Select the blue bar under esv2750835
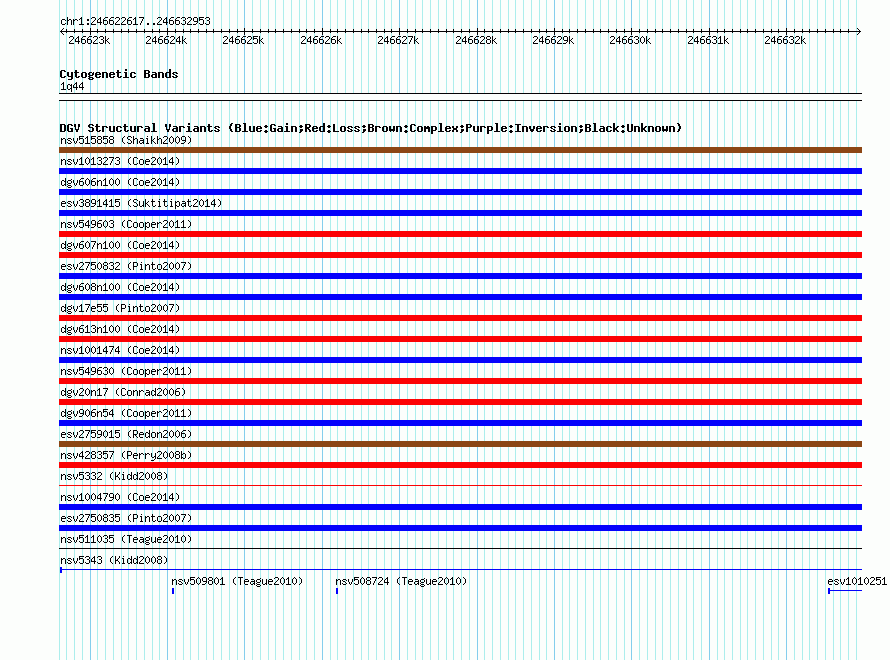The width and height of the screenshot is (890, 660). [x=460, y=528]
